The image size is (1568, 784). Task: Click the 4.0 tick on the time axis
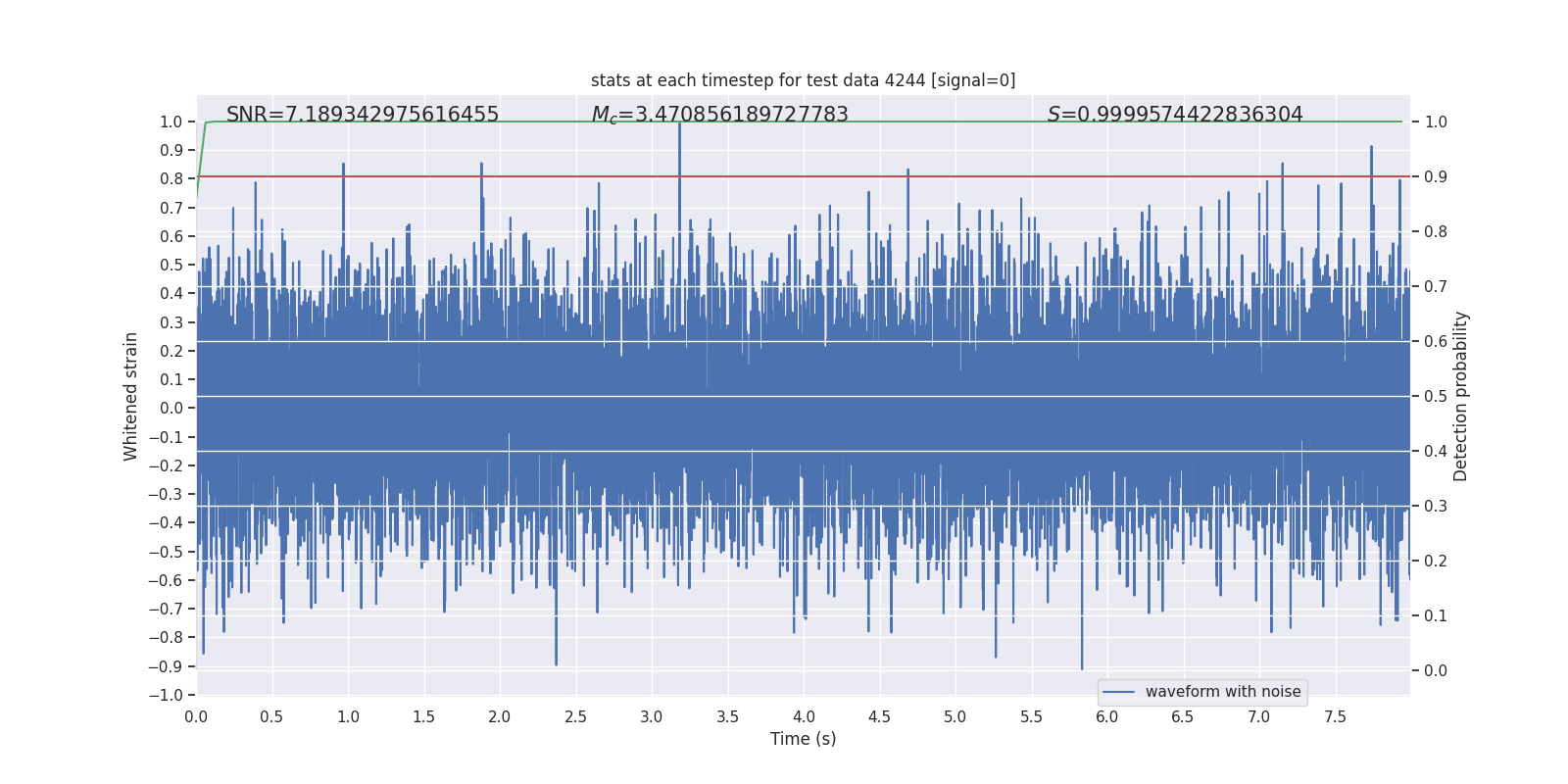pos(804,717)
